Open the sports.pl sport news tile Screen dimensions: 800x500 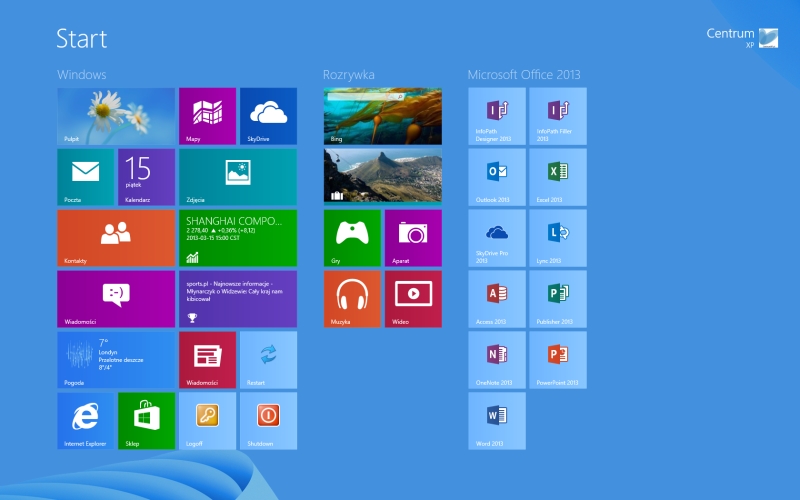[x=238, y=299]
